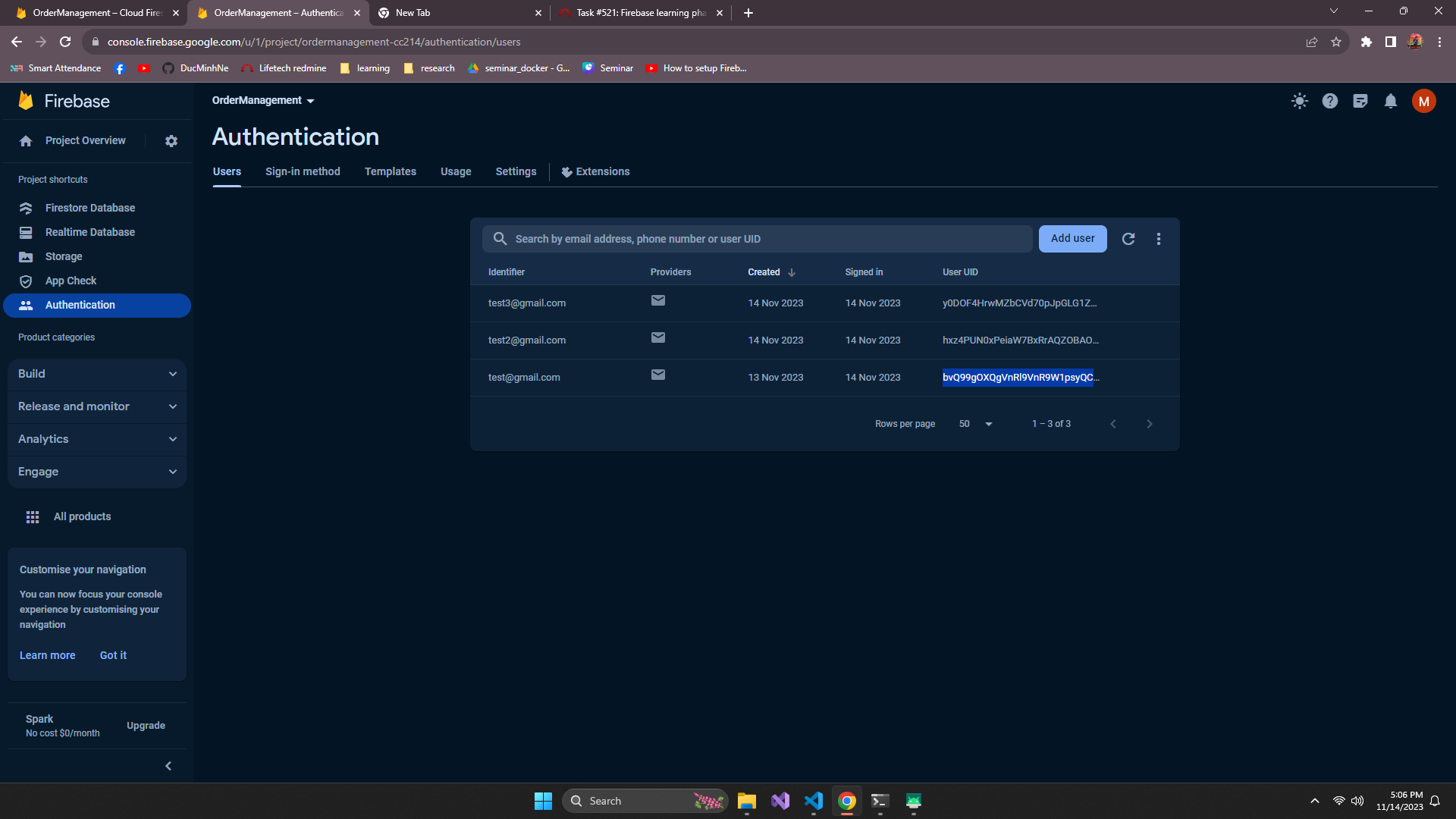Viewport: 1456px width, 819px height.
Task: Click the Add user button
Action: point(1072,238)
